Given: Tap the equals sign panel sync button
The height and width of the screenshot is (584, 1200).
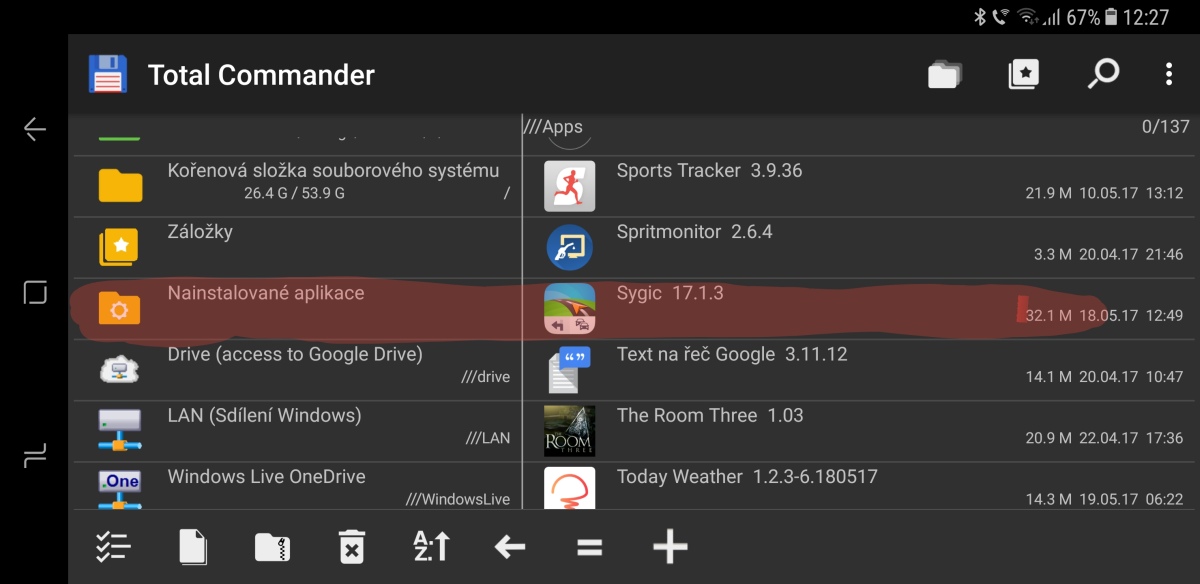Looking at the screenshot, I should [590, 547].
